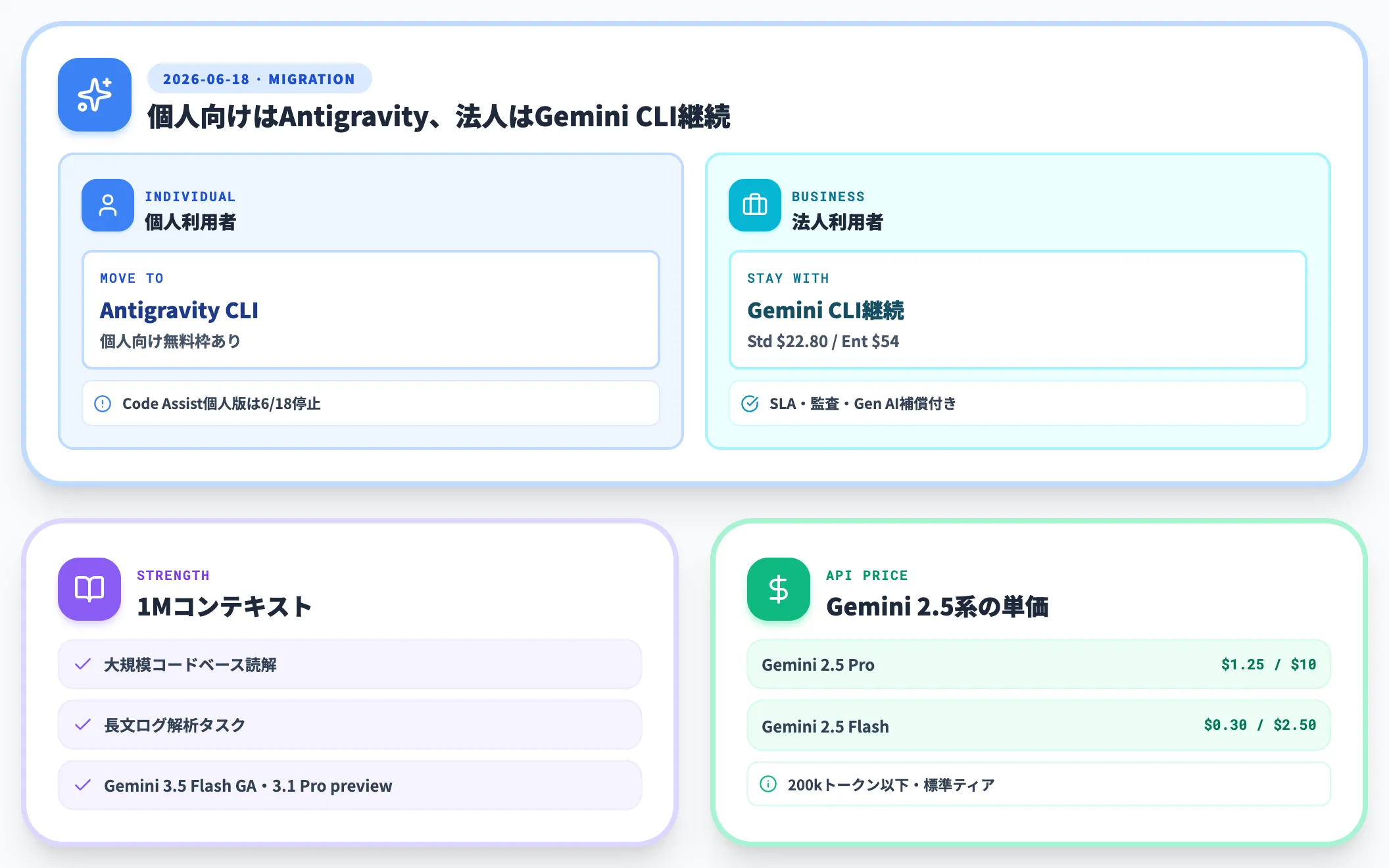This screenshot has height=868, width=1389.
Task: Click the headline 個人向けはAntigravity、法人はGemini CLI継続
Action: (439, 116)
